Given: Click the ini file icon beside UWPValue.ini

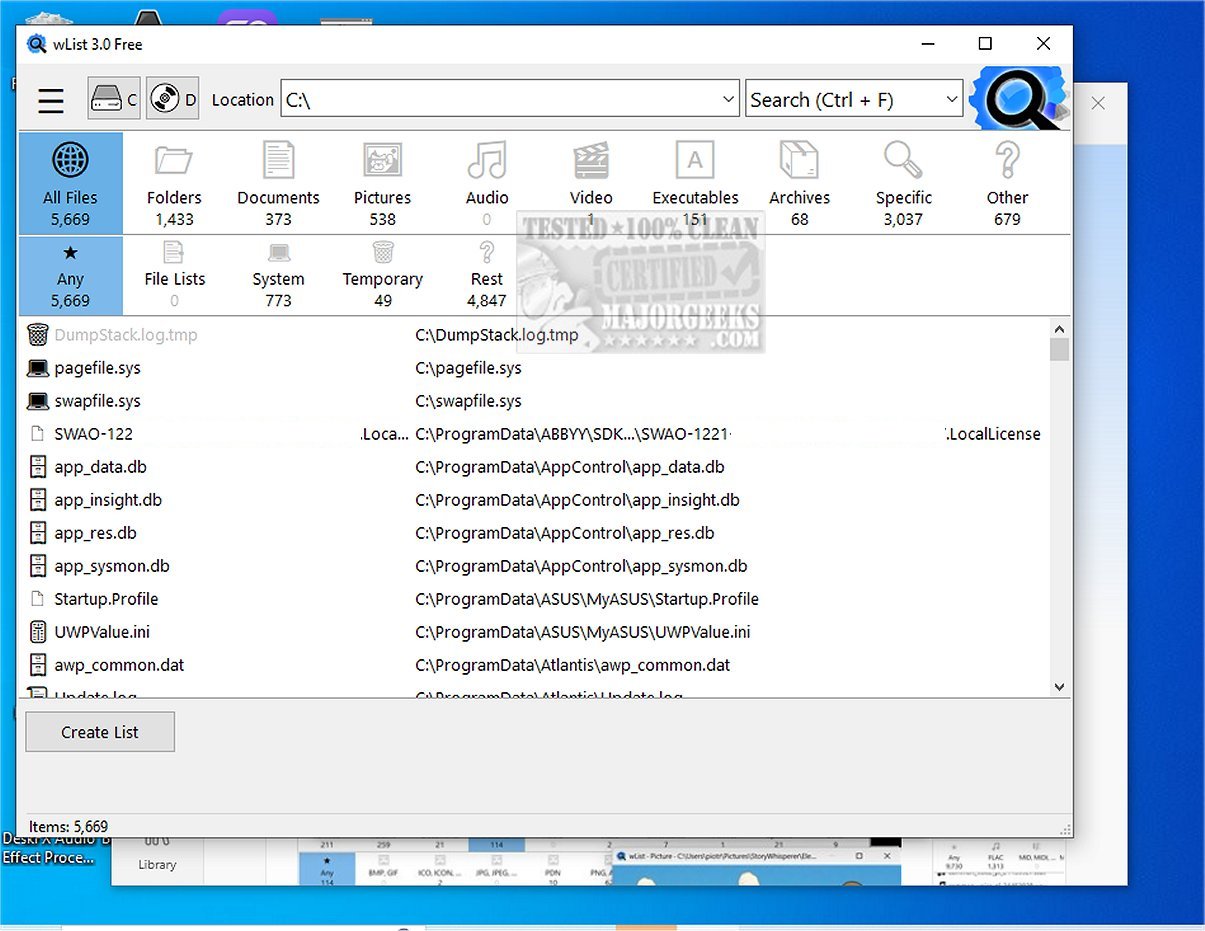Looking at the screenshot, I should pyautogui.click(x=38, y=632).
